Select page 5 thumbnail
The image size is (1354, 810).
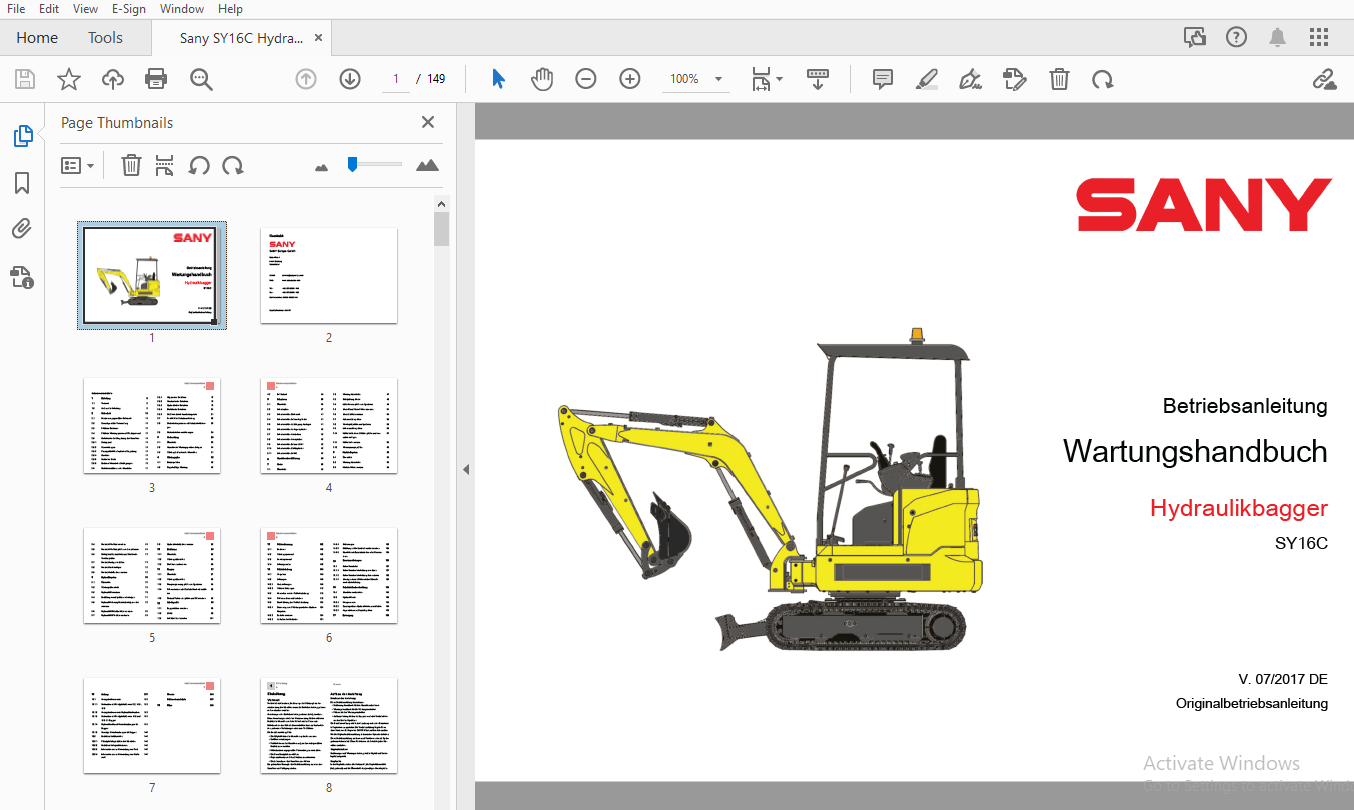[x=152, y=576]
